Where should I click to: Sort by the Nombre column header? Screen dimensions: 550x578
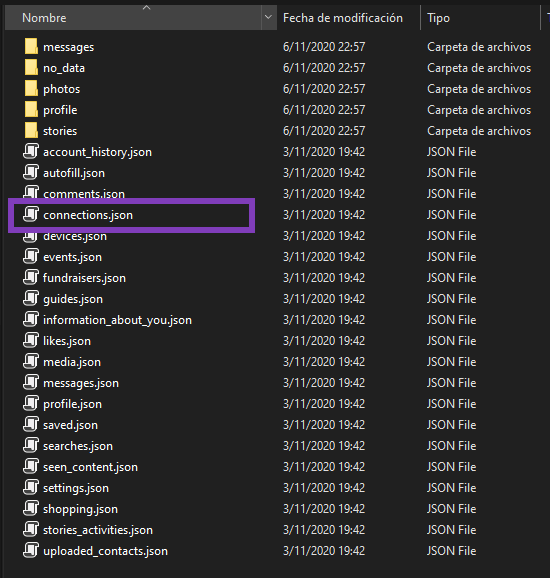point(133,17)
